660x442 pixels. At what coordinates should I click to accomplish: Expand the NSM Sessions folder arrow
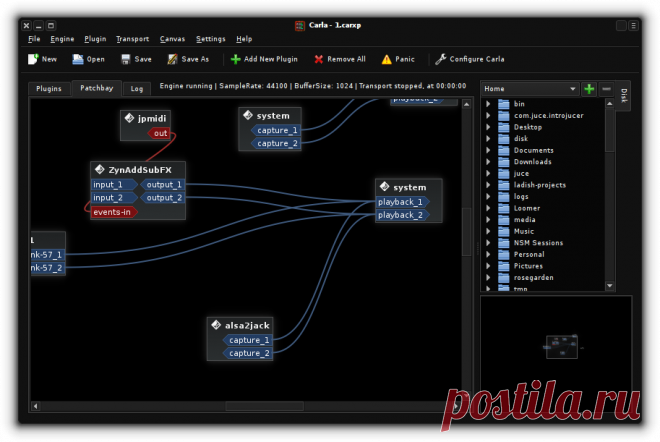[x=488, y=242]
